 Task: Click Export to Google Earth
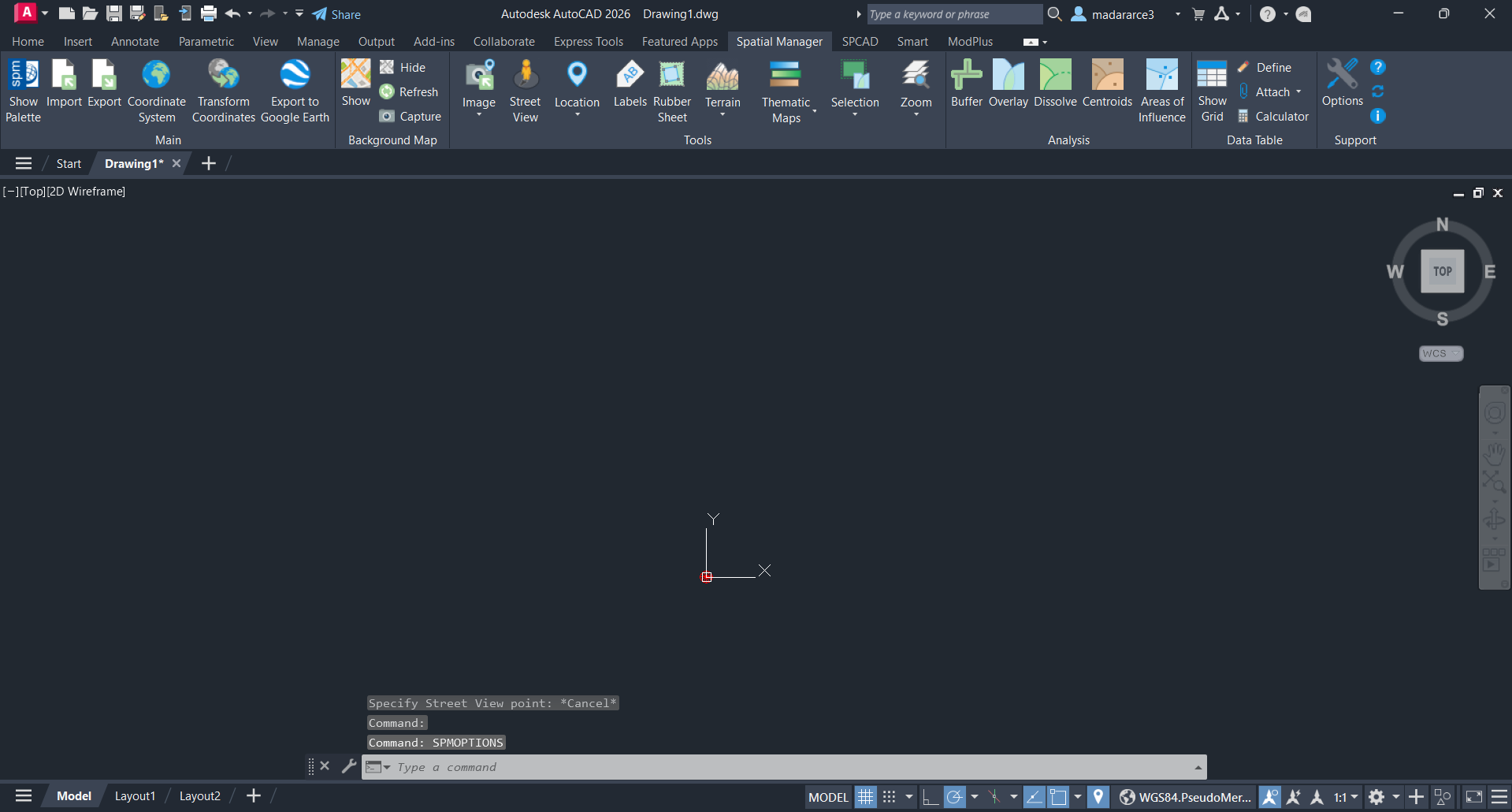295,91
